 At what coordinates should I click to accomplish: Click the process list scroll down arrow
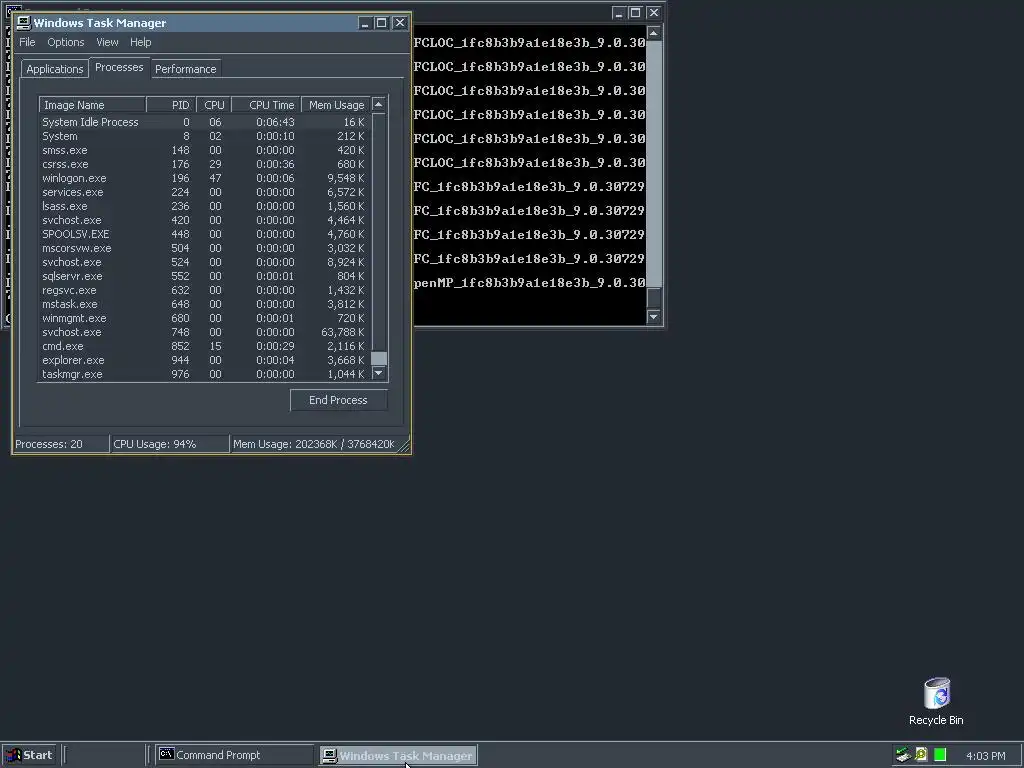(x=379, y=374)
